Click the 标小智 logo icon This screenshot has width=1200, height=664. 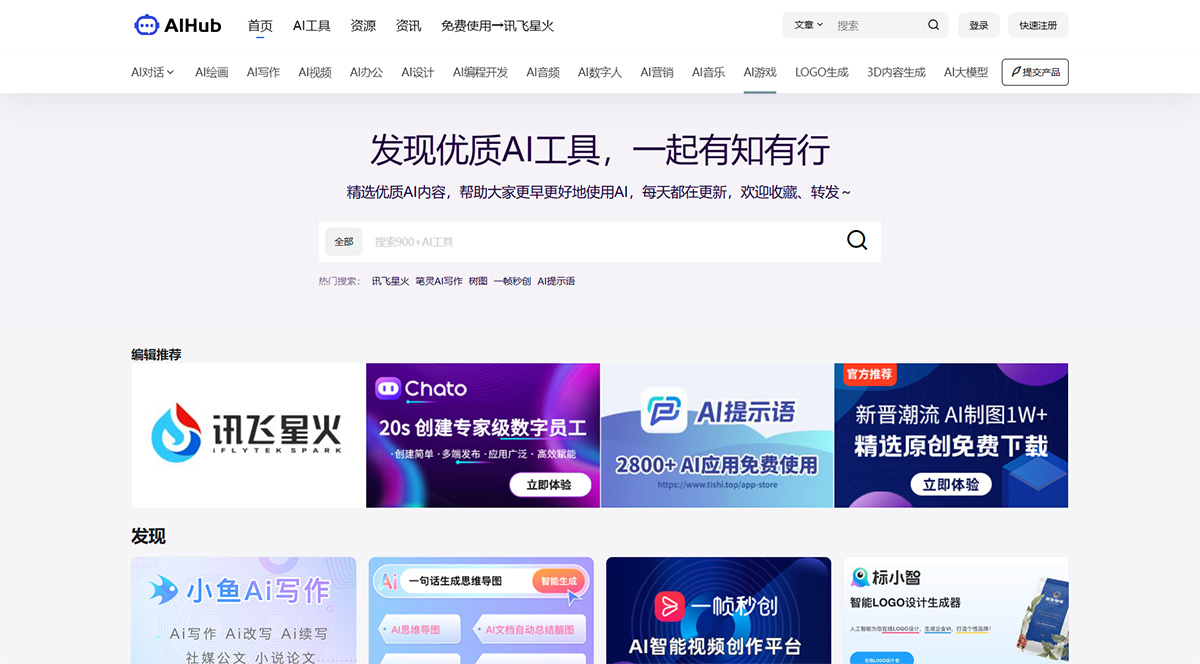pyautogui.click(x=862, y=577)
